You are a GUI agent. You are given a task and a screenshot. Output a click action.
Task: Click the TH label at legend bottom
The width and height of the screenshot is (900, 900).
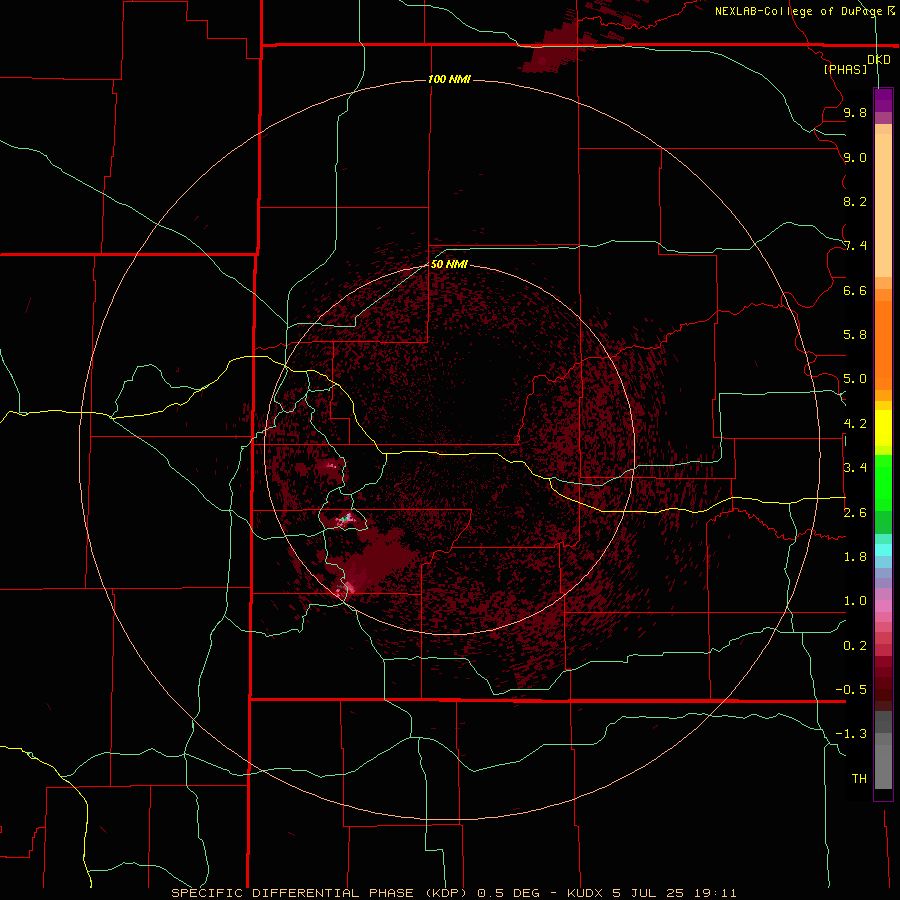(859, 779)
